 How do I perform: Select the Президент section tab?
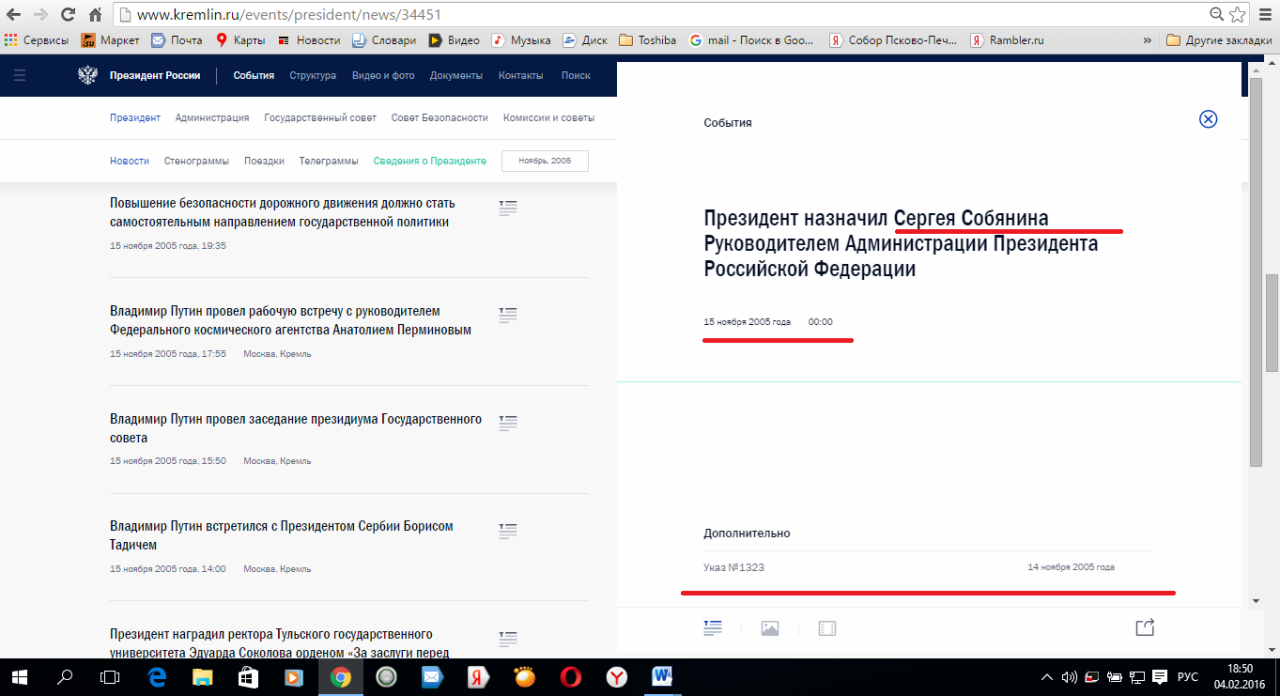pyautogui.click(x=135, y=117)
